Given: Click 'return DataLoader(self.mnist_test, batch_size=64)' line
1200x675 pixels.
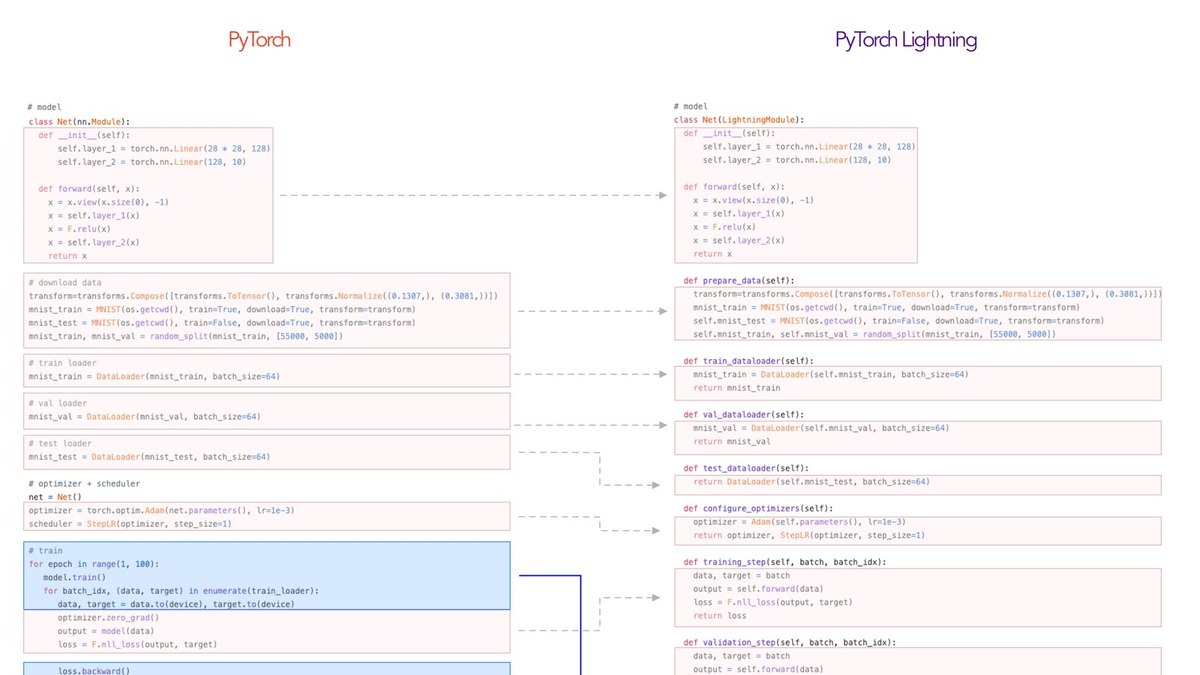Looking at the screenshot, I should click(x=811, y=481).
